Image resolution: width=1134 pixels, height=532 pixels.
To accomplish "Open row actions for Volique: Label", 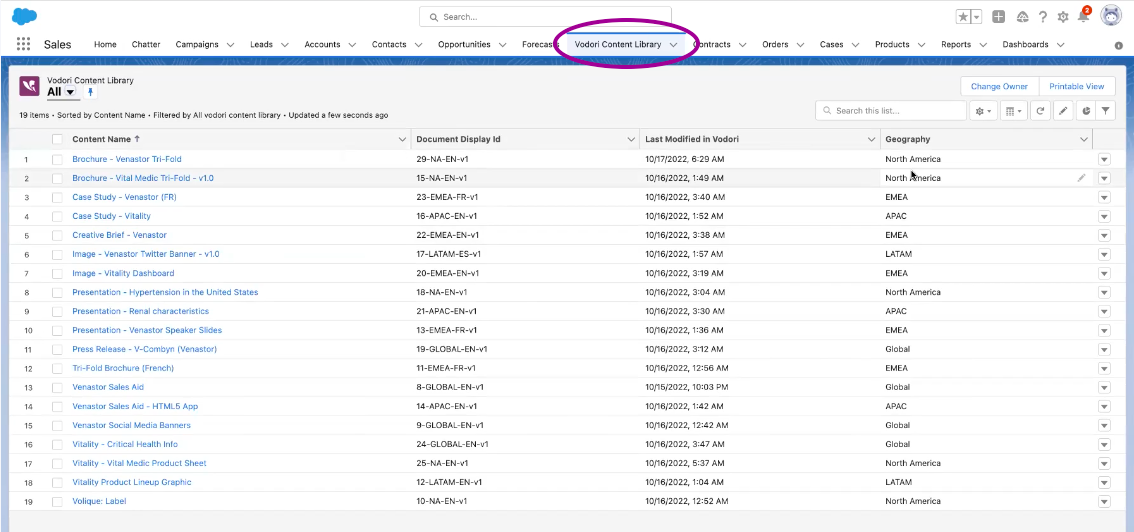I will click(x=1104, y=502).
